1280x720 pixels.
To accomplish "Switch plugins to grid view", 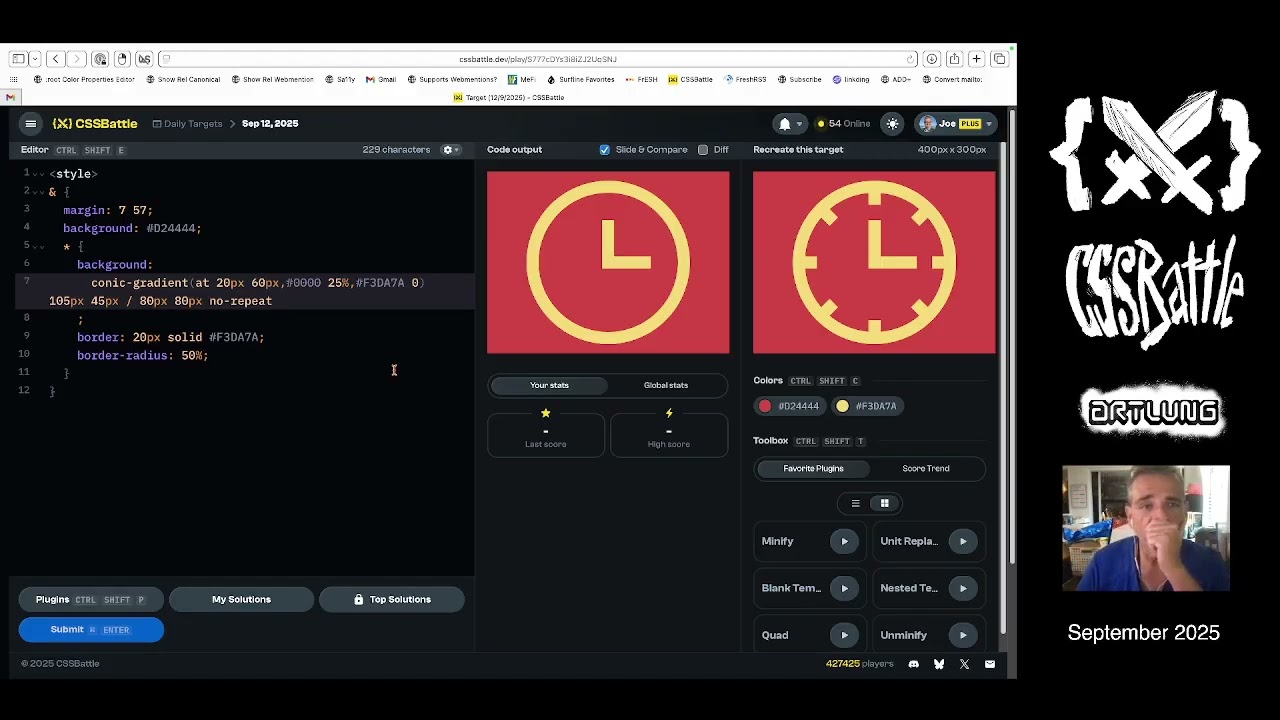I will pos(884,503).
